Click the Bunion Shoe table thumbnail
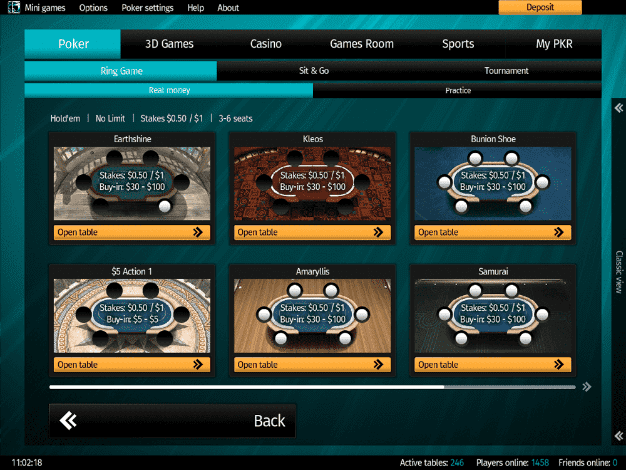Image resolution: width=626 pixels, height=470 pixels. coord(493,183)
